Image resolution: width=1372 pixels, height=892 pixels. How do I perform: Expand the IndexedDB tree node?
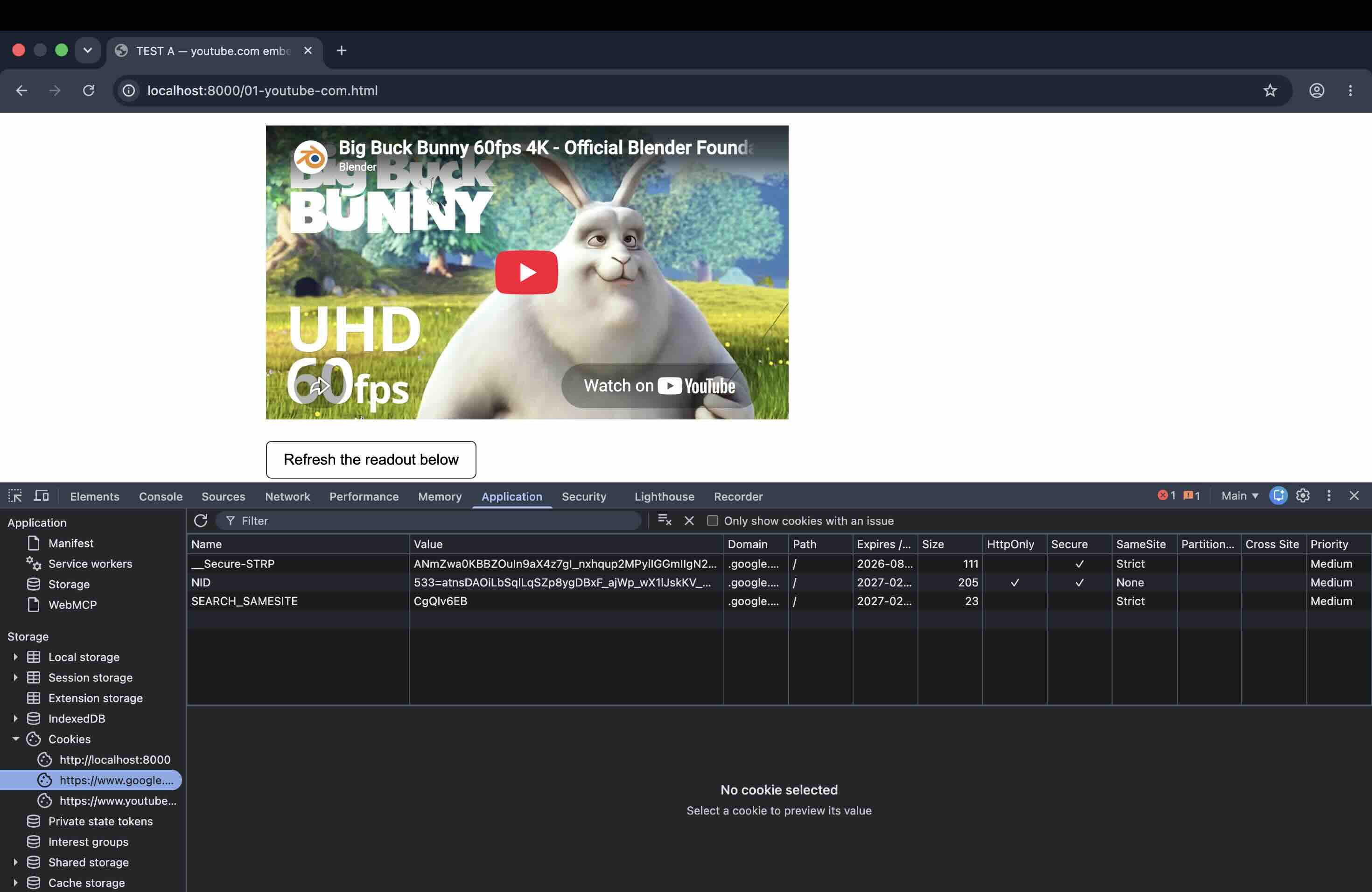click(15, 718)
